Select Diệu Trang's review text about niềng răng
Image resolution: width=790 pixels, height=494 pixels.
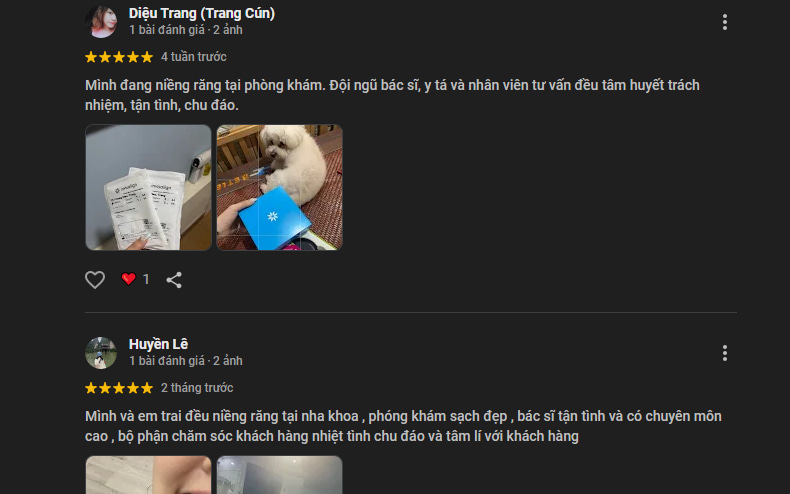point(392,95)
